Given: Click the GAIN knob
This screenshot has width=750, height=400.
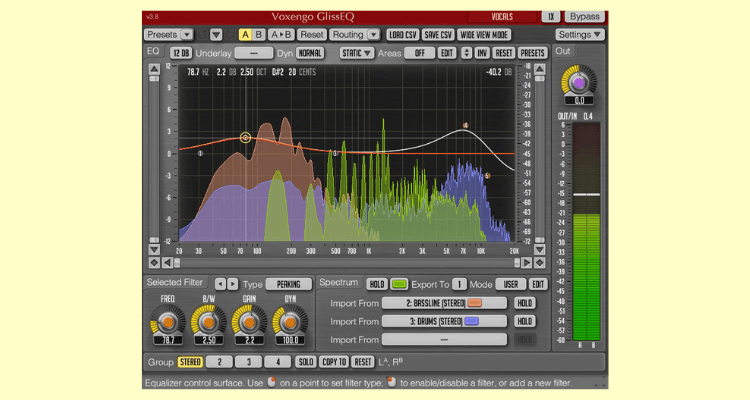Looking at the screenshot, I should point(249,323).
